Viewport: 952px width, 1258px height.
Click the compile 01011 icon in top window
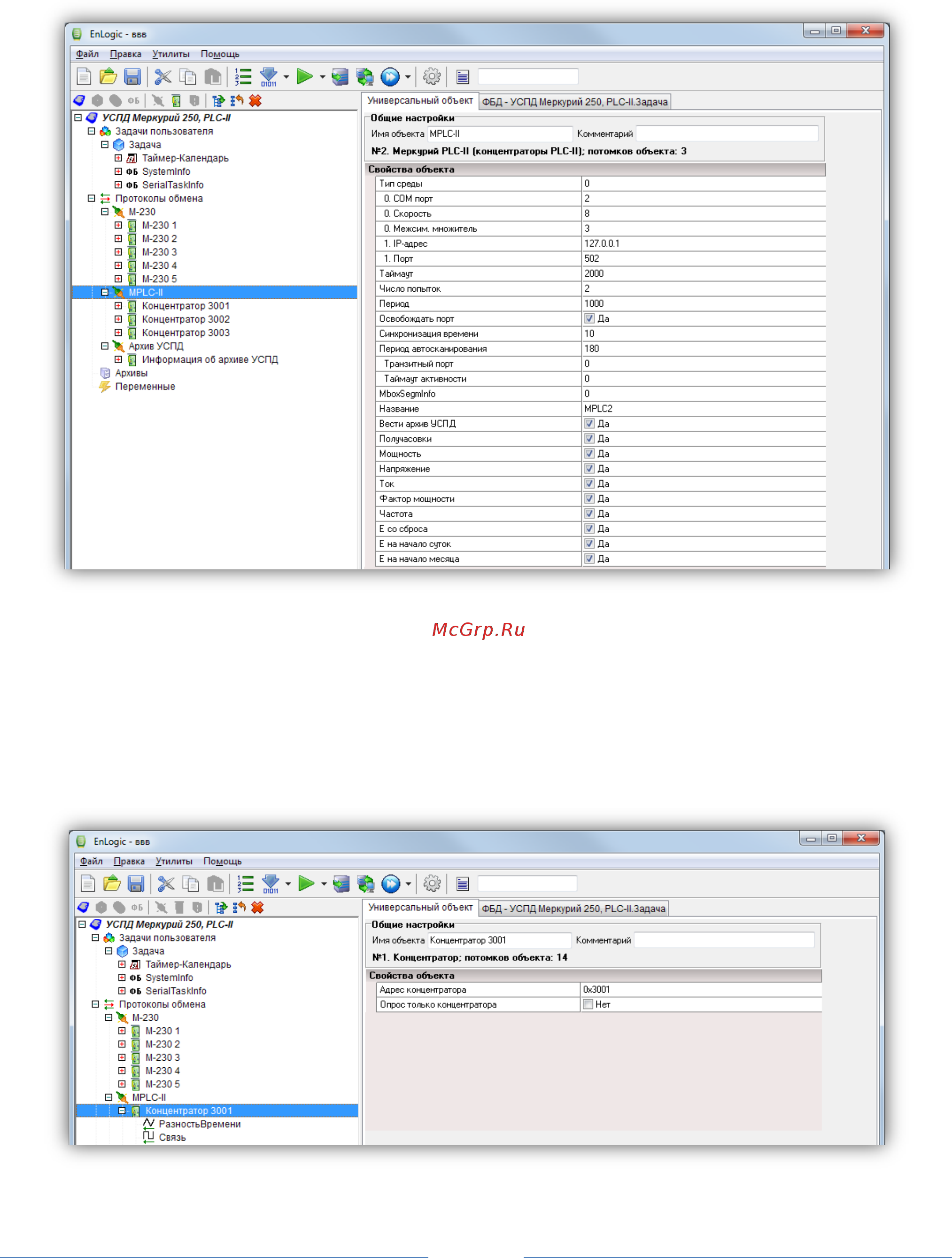click(269, 76)
